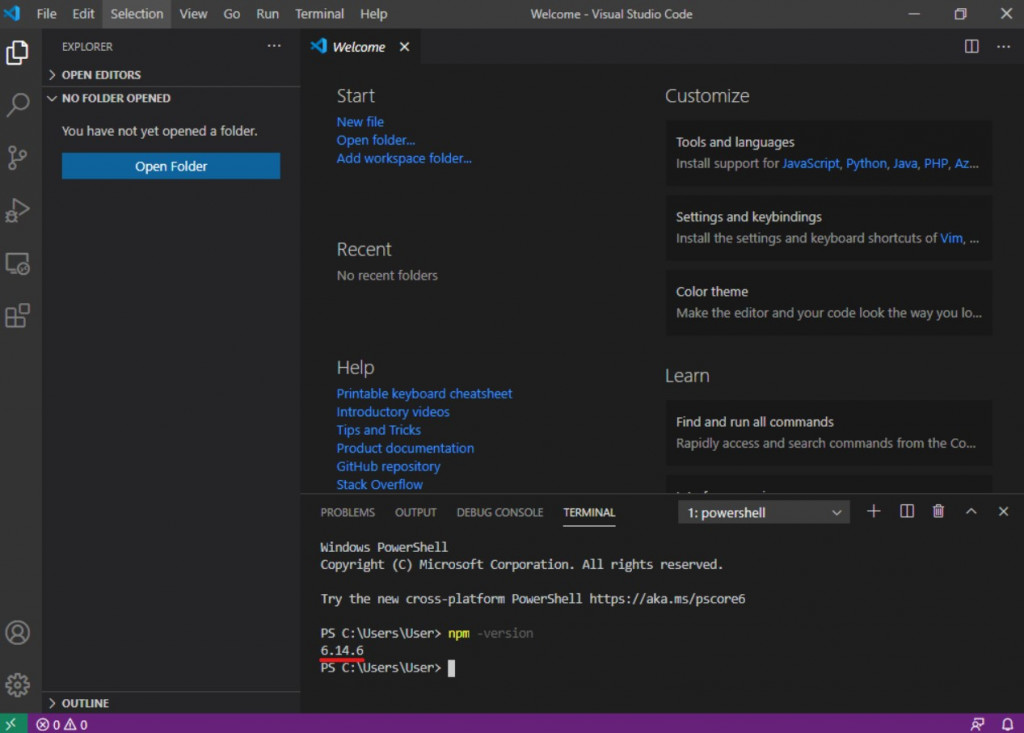
Task: Open the View menu
Action: pyautogui.click(x=193, y=14)
